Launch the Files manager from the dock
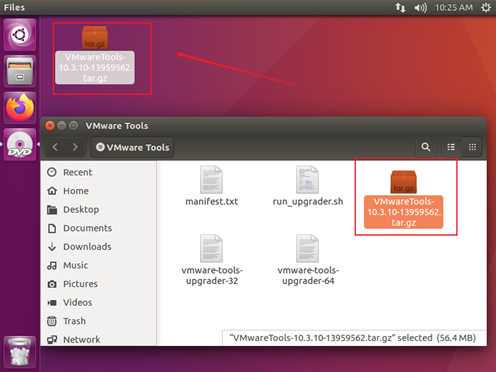Image resolution: width=496 pixels, height=372 pixels. click(x=20, y=71)
